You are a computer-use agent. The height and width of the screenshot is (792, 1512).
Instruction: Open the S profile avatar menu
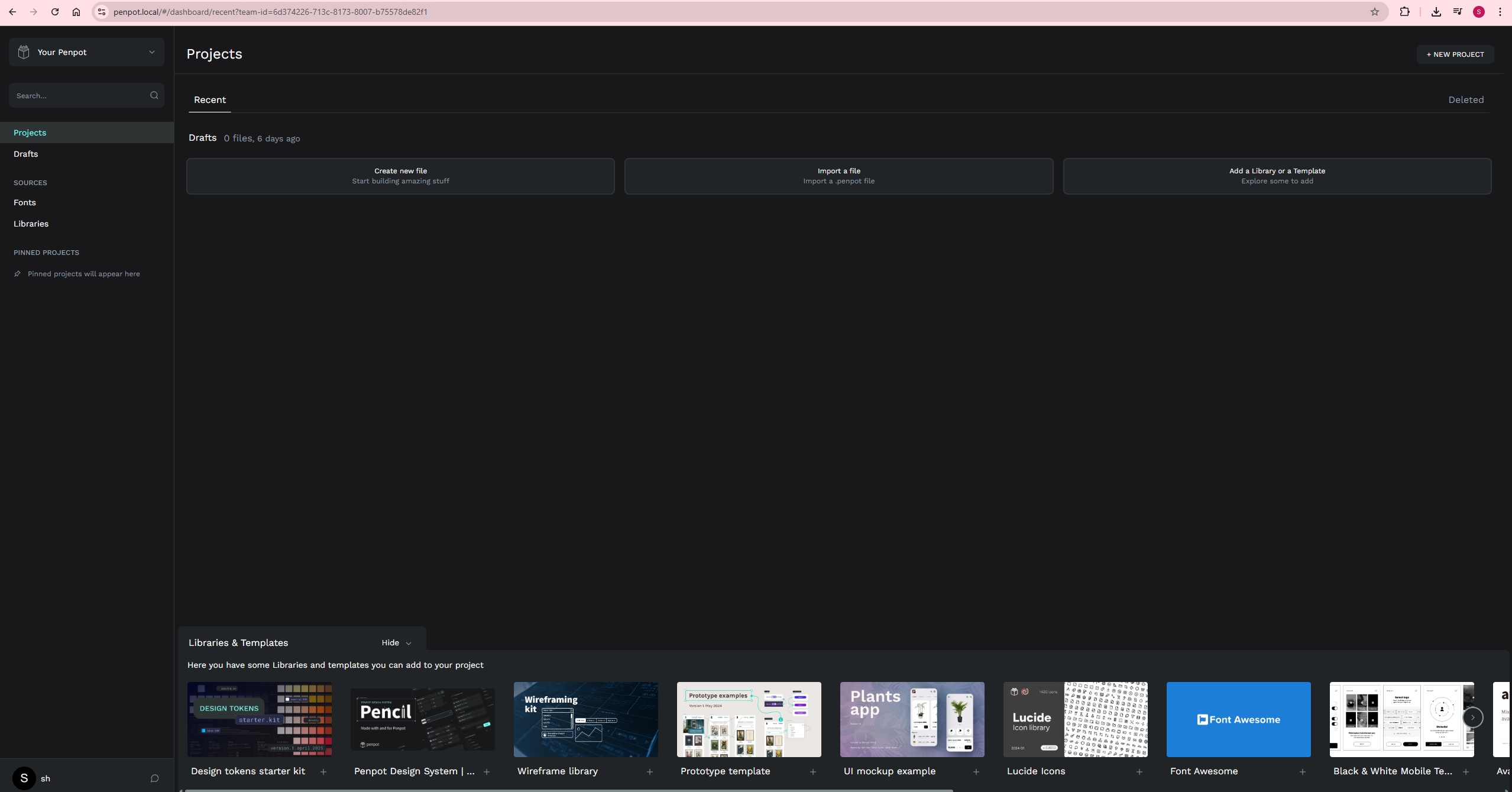coord(24,778)
